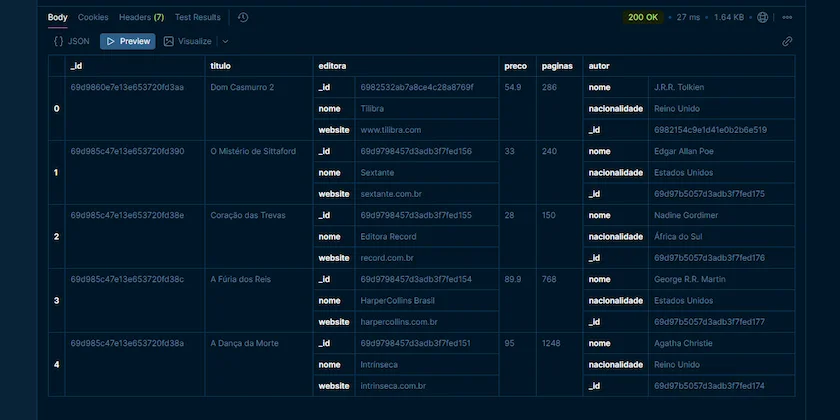
Task: Switch to the Cookies tab
Action: click(x=93, y=17)
